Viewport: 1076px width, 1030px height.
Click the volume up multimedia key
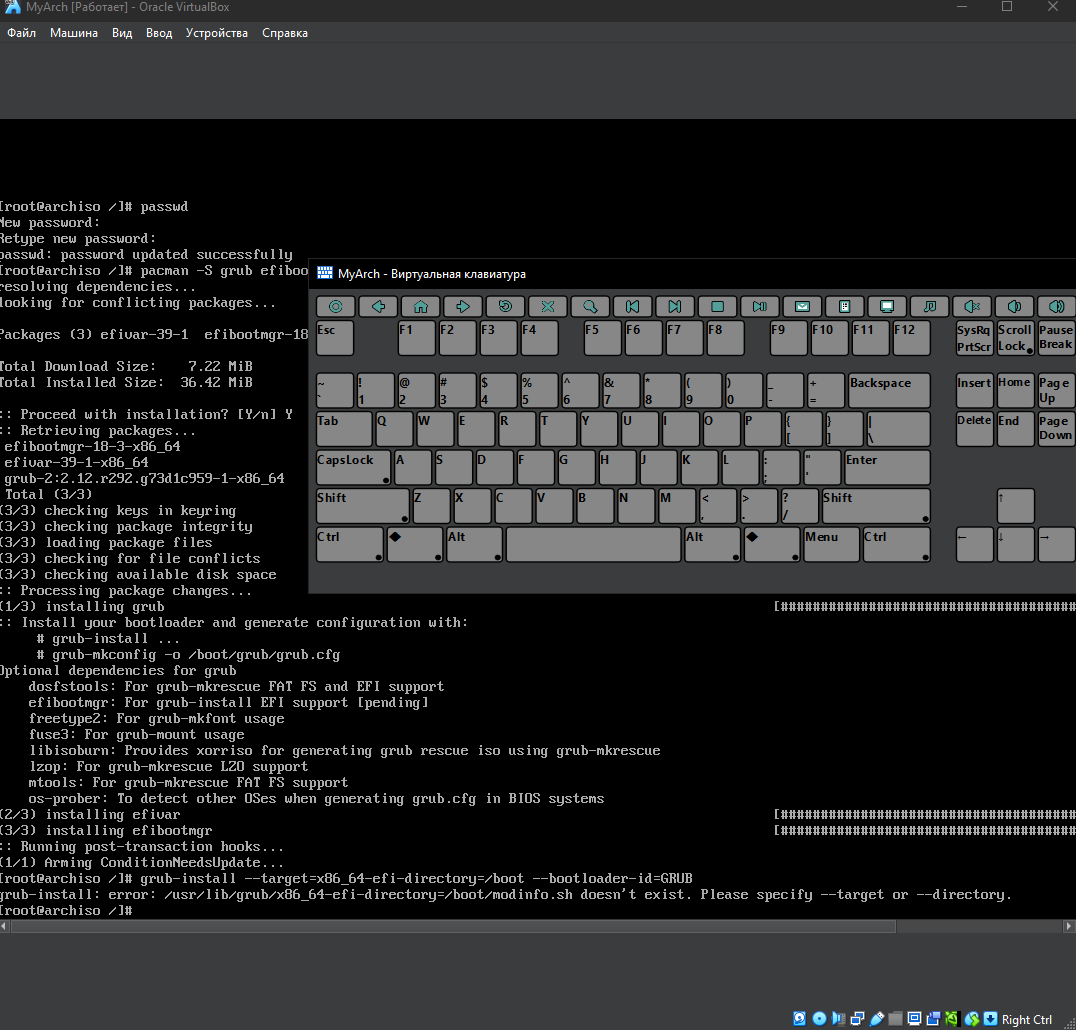pyautogui.click(x=1057, y=306)
